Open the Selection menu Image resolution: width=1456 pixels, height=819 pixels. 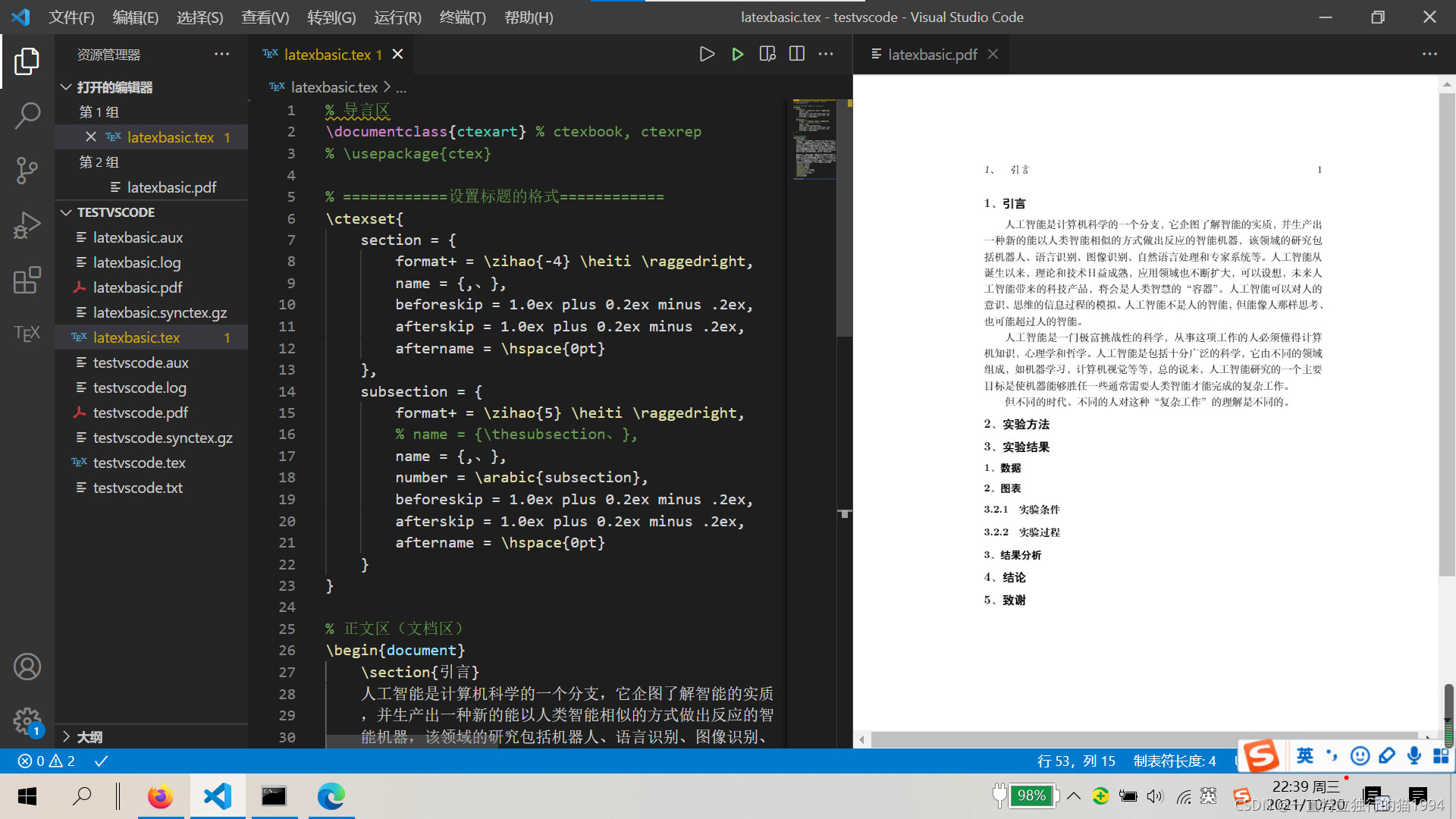pyautogui.click(x=199, y=17)
